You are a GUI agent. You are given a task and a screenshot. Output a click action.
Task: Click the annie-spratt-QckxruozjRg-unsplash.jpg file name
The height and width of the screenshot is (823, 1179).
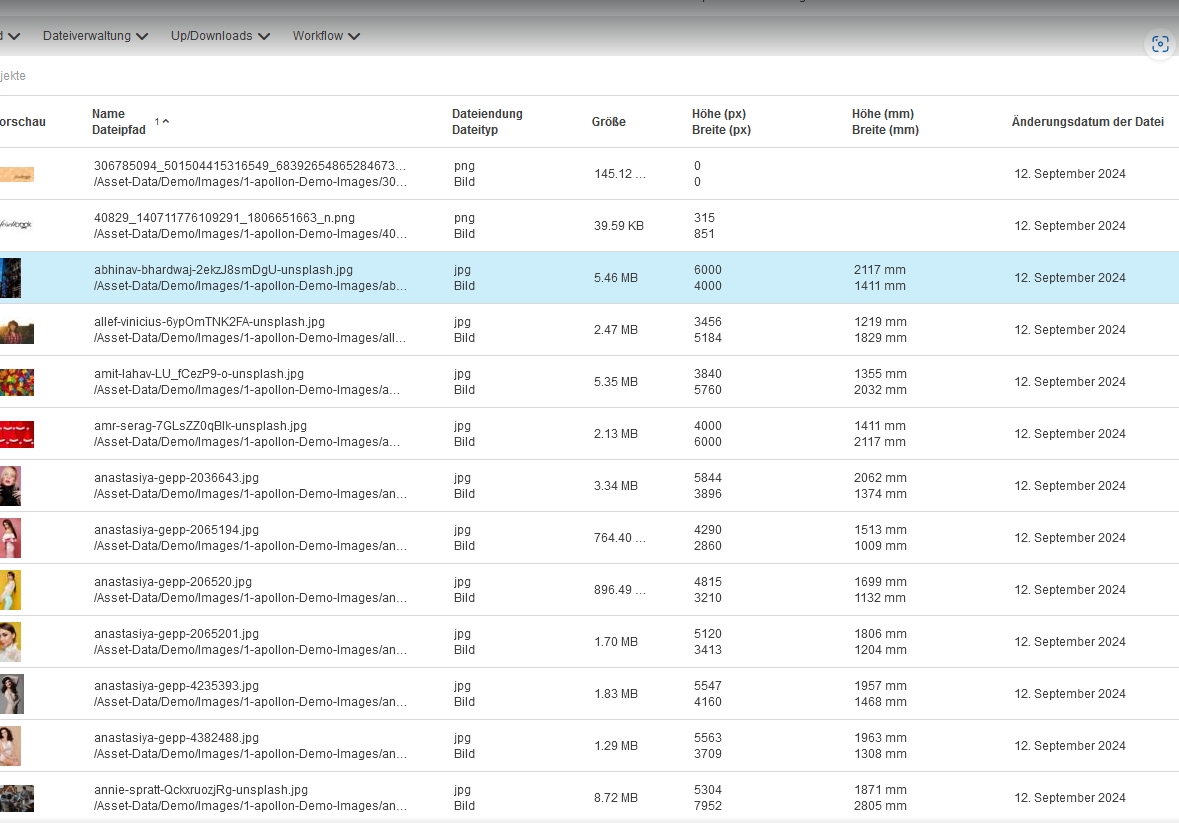coord(200,790)
